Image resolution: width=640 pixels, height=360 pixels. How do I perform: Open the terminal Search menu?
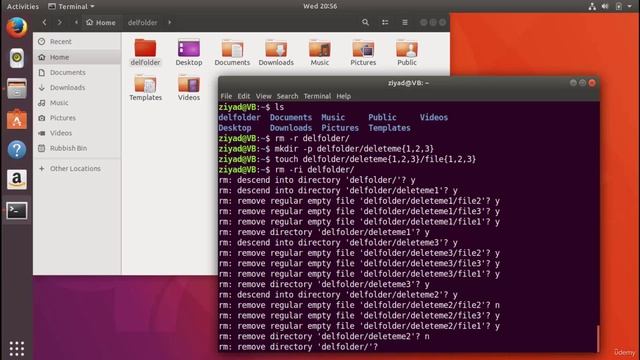pyautogui.click(x=287, y=96)
